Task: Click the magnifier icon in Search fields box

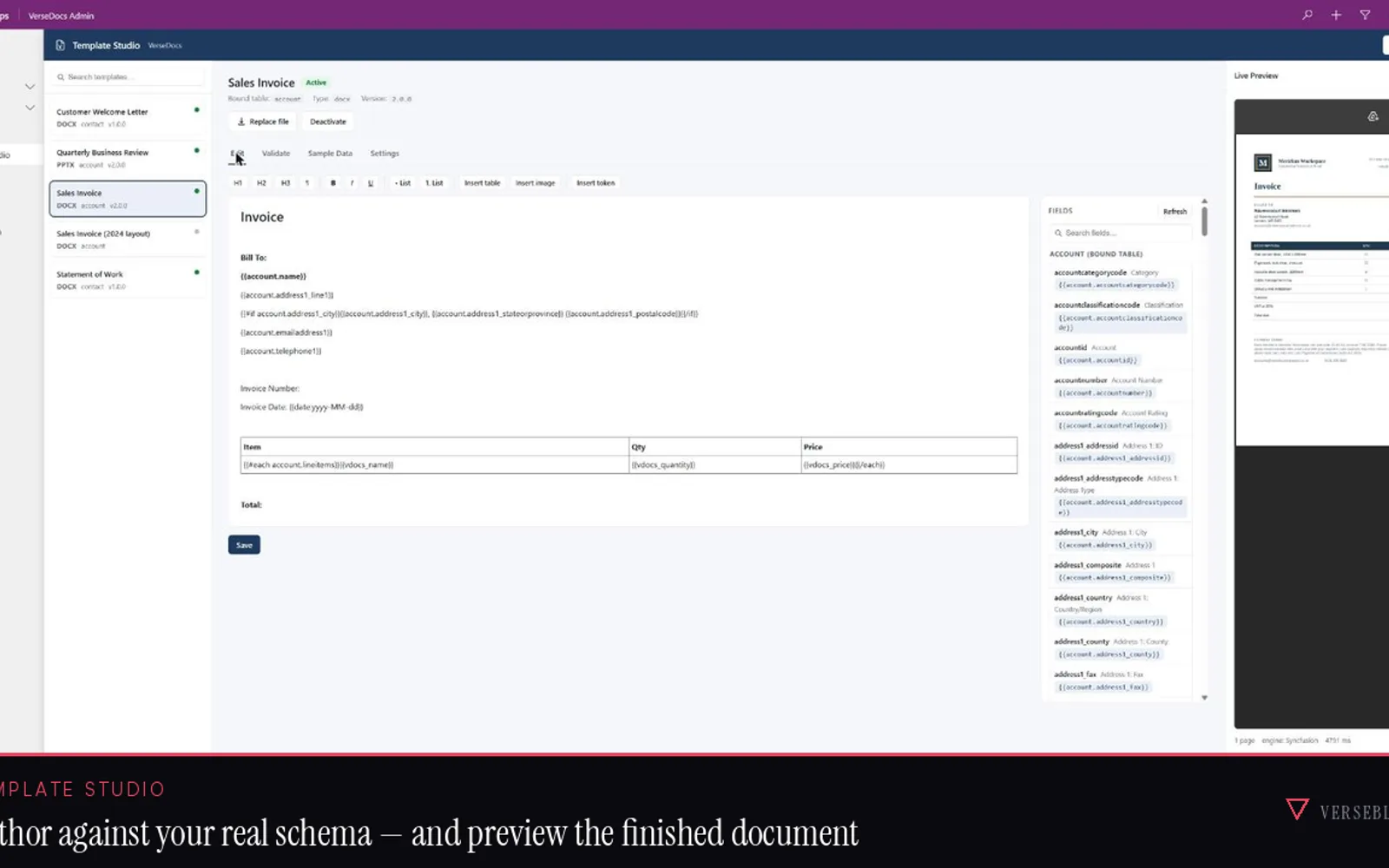Action: pyautogui.click(x=1058, y=233)
